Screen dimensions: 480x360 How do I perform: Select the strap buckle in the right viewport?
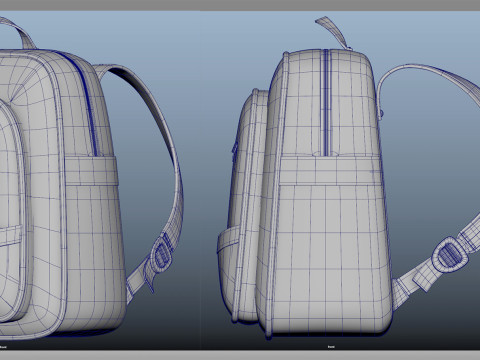pyautogui.click(x=450, y=255)
